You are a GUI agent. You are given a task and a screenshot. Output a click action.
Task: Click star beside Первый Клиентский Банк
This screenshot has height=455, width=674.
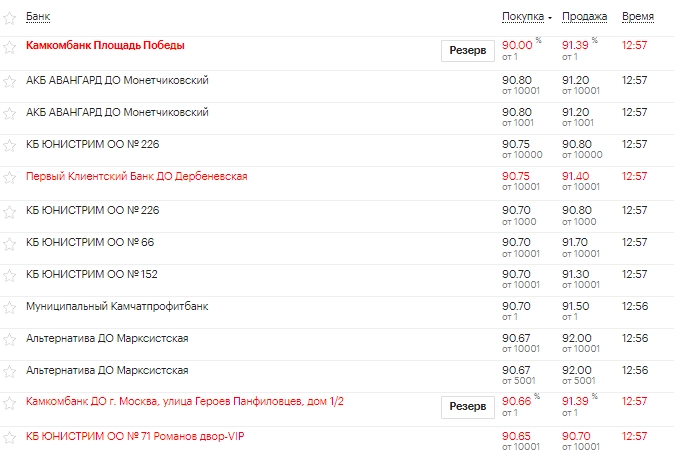(x=10, y=178)
